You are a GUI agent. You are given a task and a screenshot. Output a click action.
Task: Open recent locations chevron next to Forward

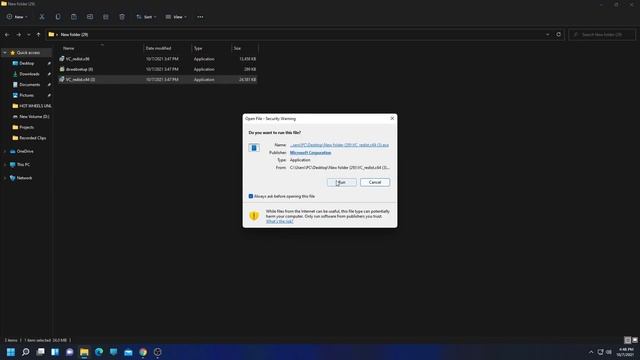click(29, 35)
